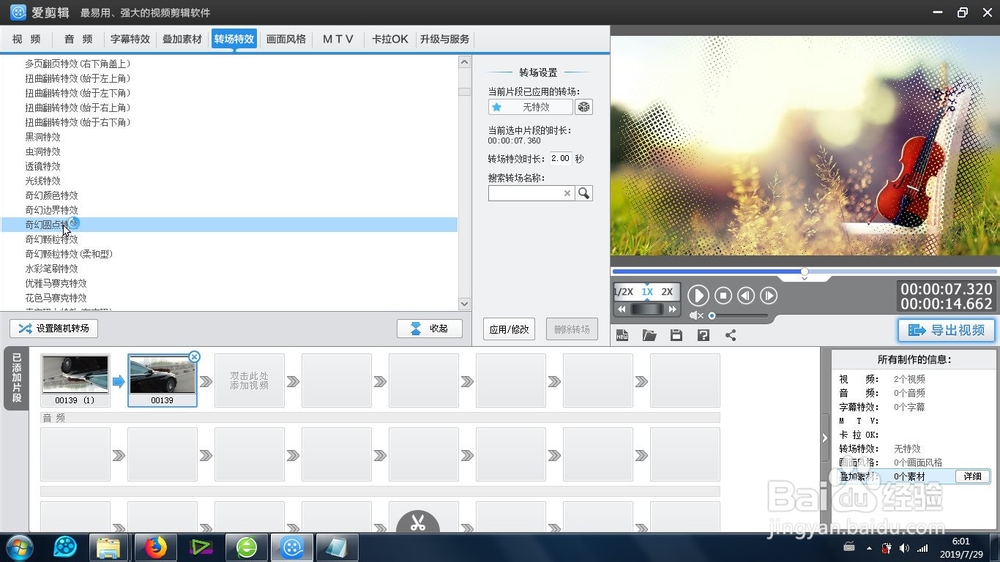The width and height of the screenshot is (1000, 562).
Task: Click the preview progress bar handle
Action: pyautogui.click(x=804, y=272)
